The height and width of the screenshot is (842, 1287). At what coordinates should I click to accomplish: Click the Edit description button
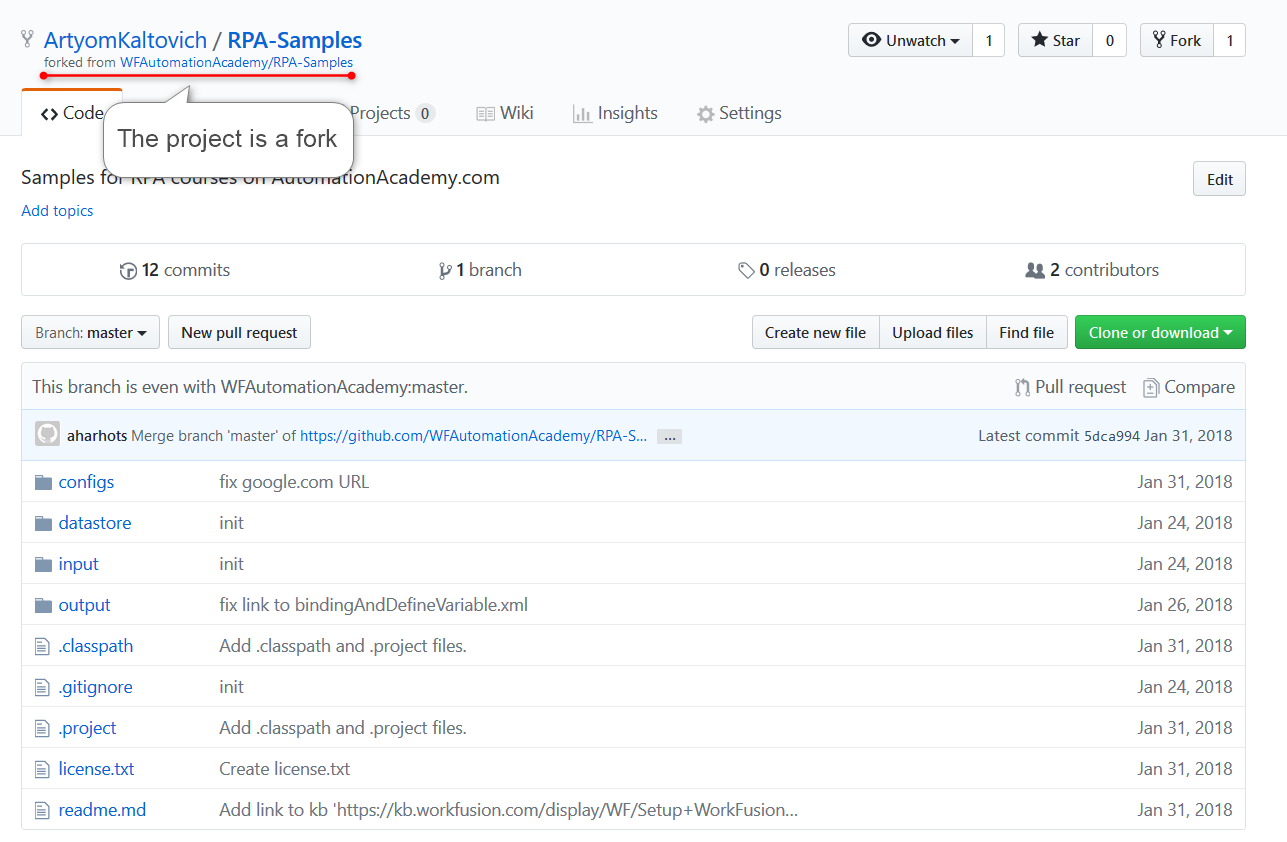[1219, 179]
